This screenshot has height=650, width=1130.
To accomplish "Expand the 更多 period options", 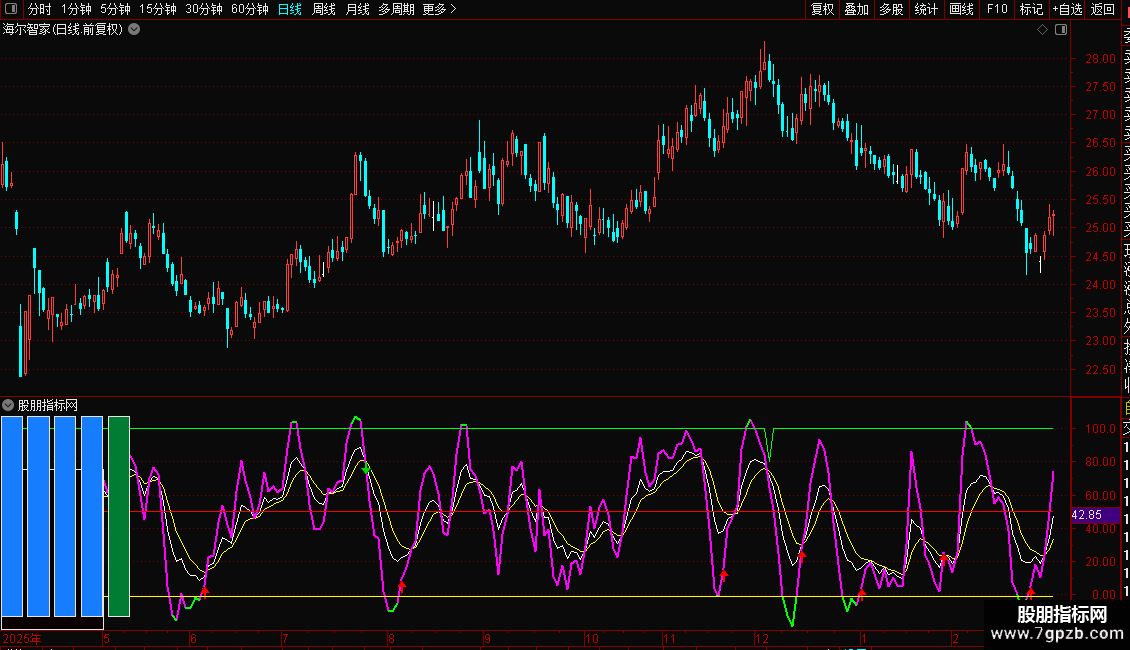I will (x=439, y=9).
